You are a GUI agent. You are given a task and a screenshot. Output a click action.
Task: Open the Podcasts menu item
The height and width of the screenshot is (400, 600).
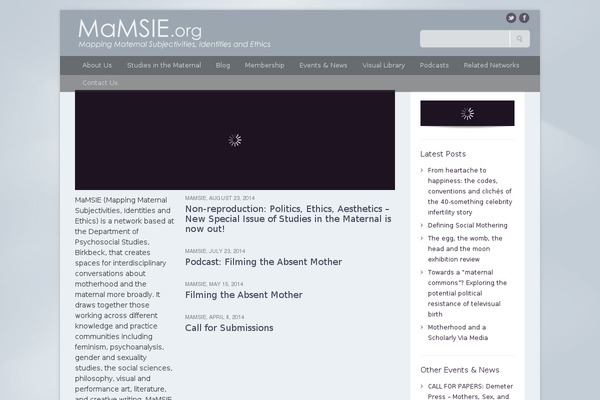coord(434,65)
